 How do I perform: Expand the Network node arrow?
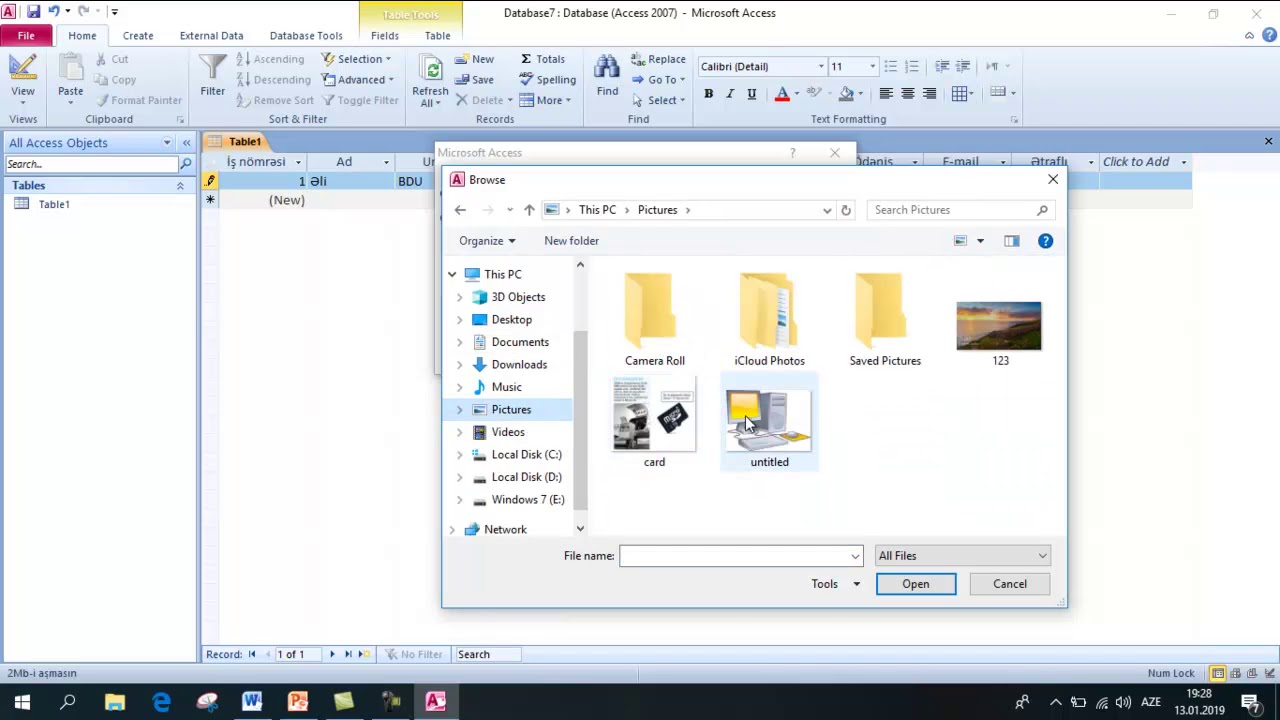[452, 530]
